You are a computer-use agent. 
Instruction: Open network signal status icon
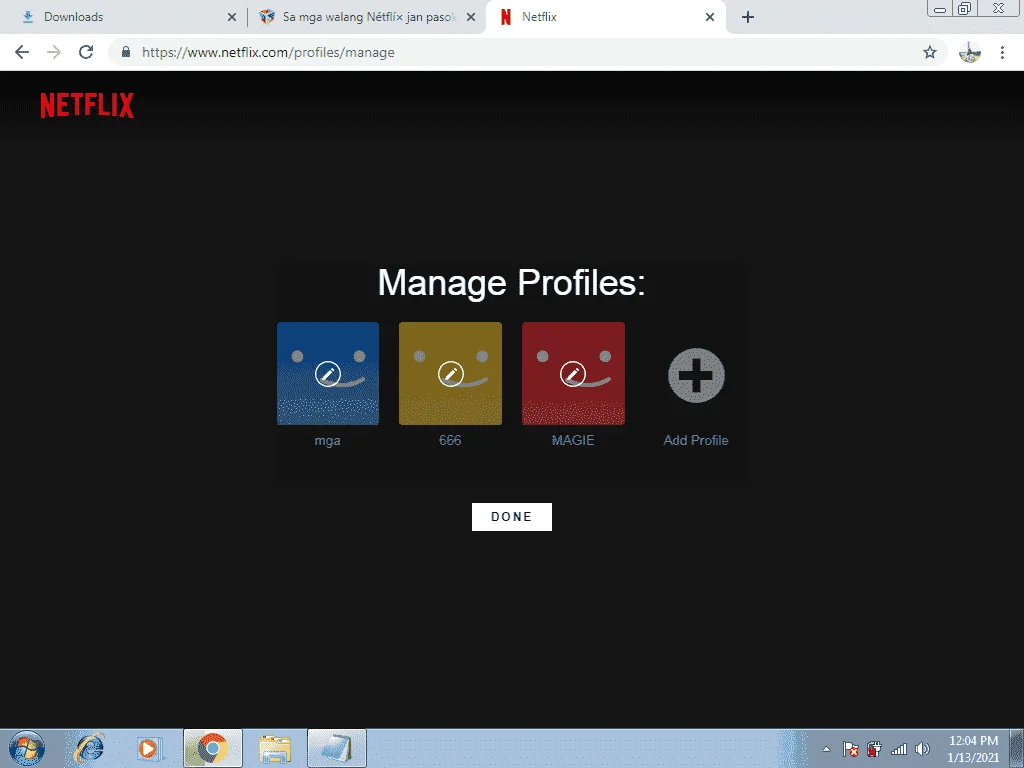click(899, 749)
